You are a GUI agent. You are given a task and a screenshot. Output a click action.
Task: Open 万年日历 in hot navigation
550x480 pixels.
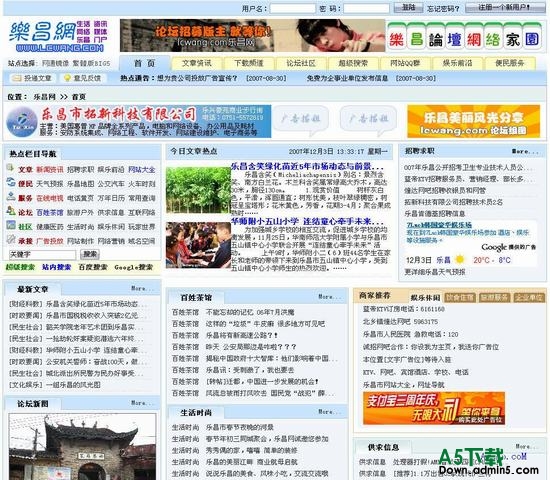[x=111, y=198]
